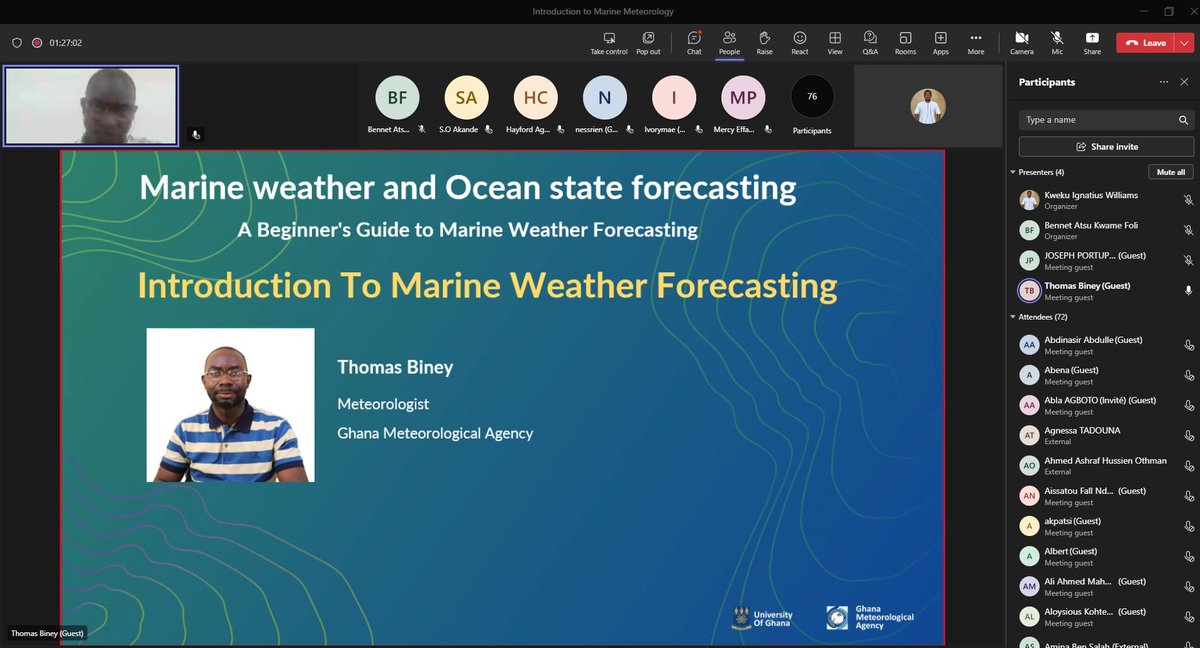Click Mute all presenters
The height and width of the screenshot is (648, 1200).
click(1170, 172)
